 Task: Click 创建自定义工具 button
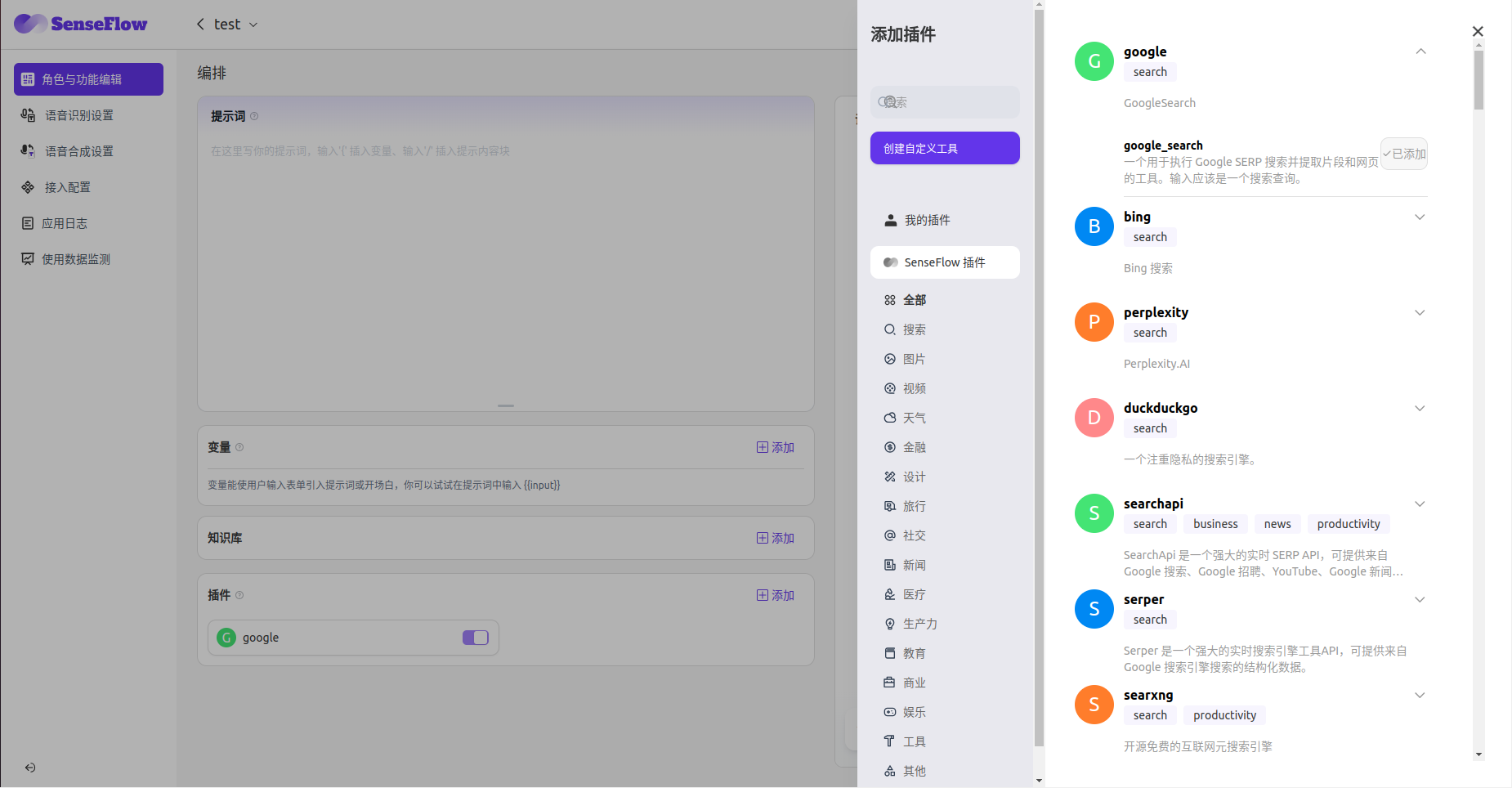click(x=945, y=148)
